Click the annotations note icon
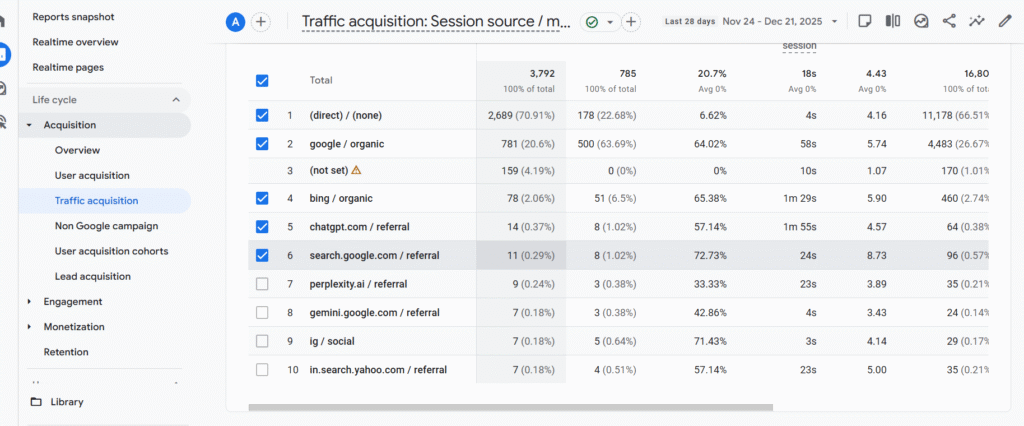Image resolution: width=1024 pixels, height=426 pixels. 865,21
